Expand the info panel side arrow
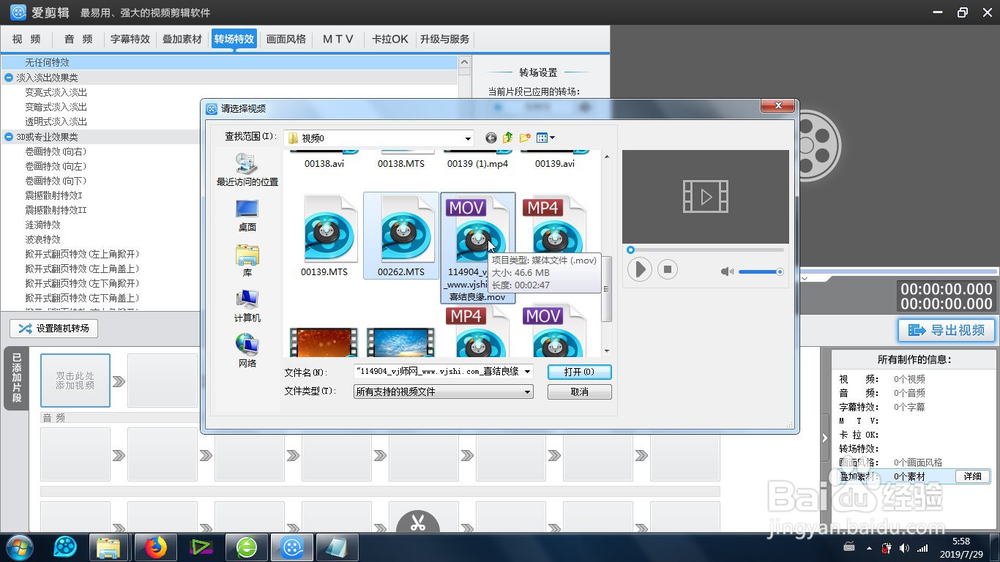The image size is (1000, 562). pos(824,438)
